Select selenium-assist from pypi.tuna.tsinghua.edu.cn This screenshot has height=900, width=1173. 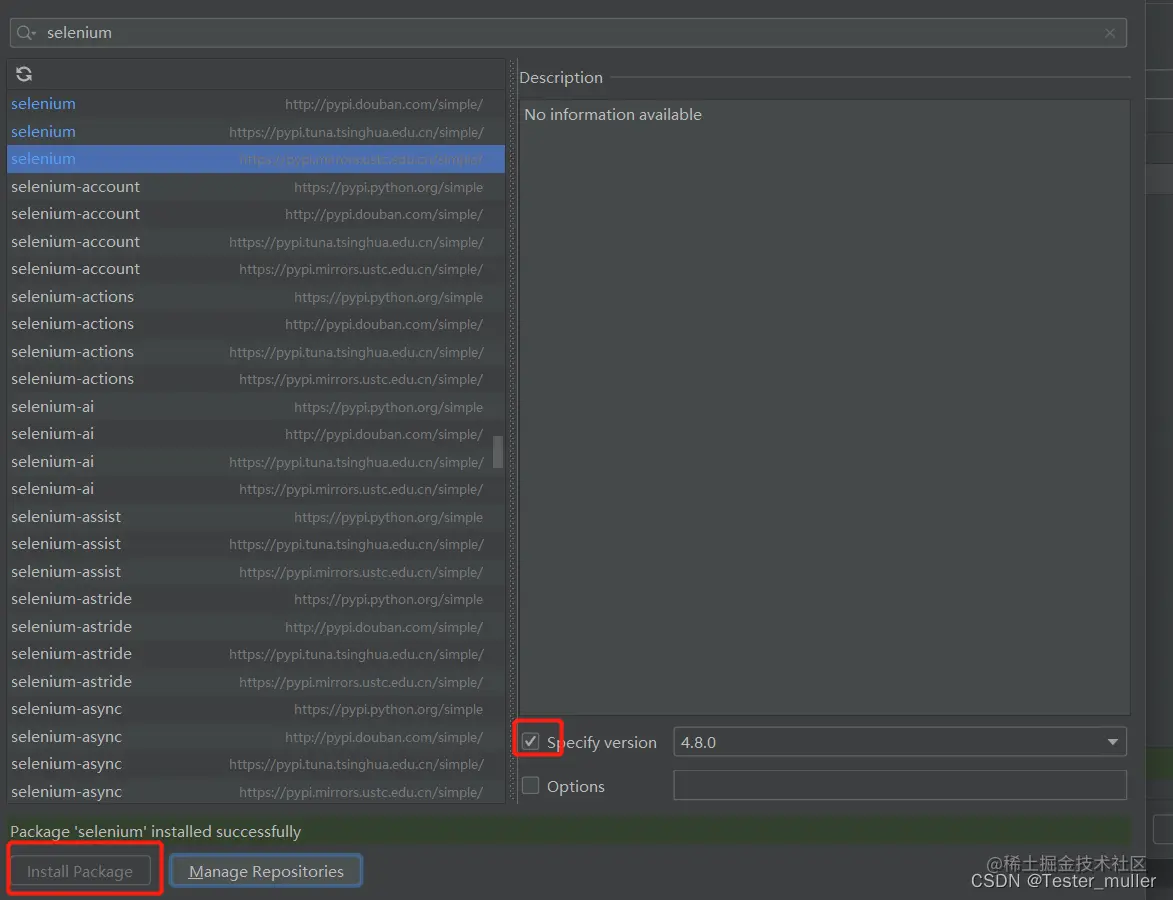click(256, 544)
